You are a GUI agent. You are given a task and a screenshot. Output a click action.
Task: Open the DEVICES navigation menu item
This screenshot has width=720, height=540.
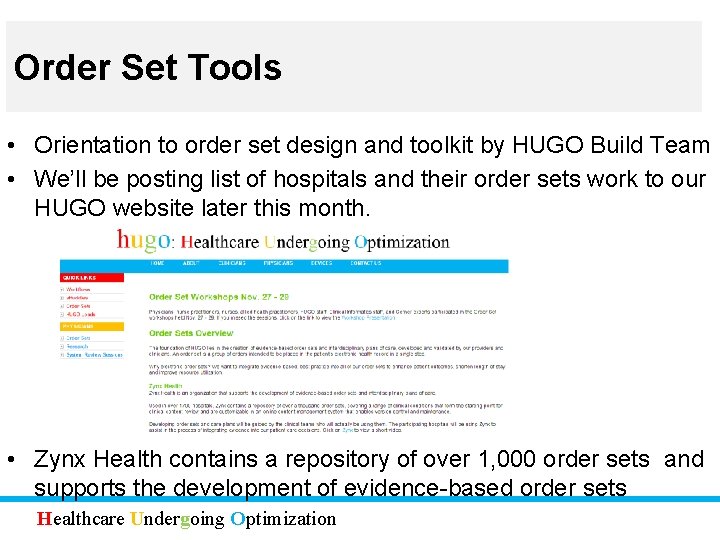pyautogui.click(x=321, y=263)
